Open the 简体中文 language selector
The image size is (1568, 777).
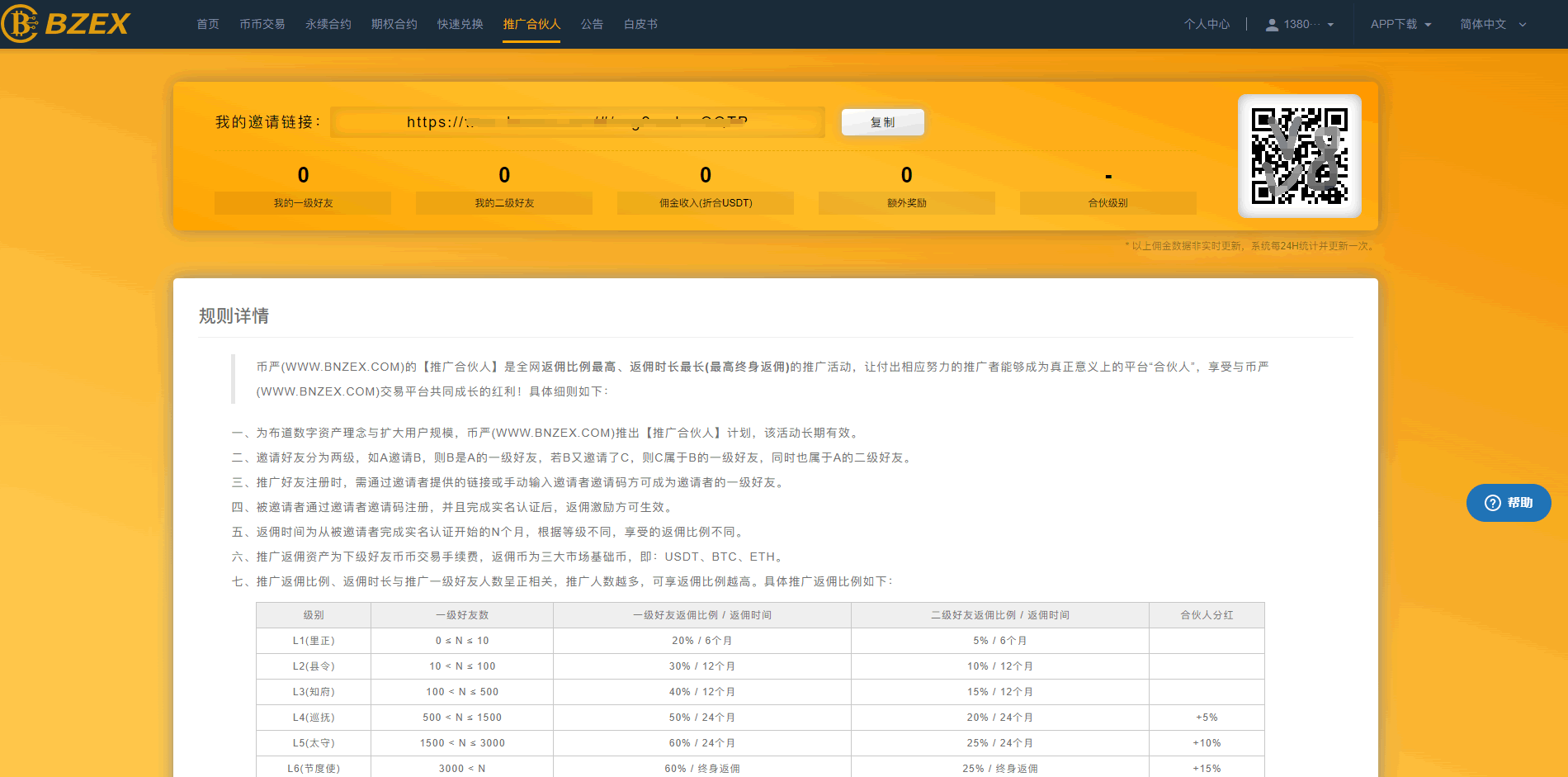[x=1492, y=25]
